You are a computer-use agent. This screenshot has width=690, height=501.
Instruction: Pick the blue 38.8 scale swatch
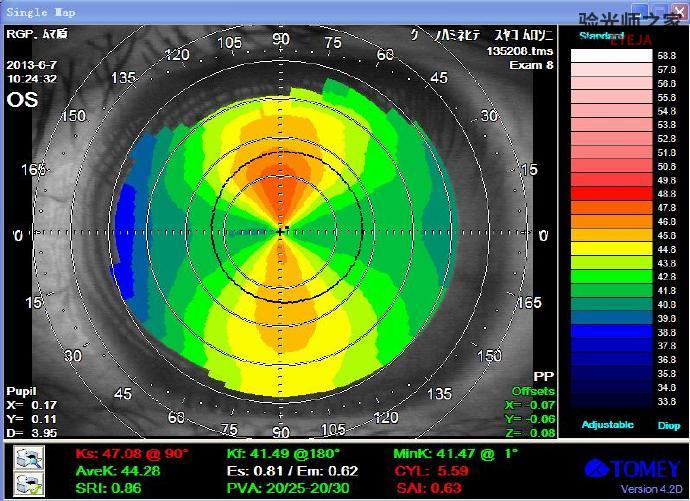[611, 332]
